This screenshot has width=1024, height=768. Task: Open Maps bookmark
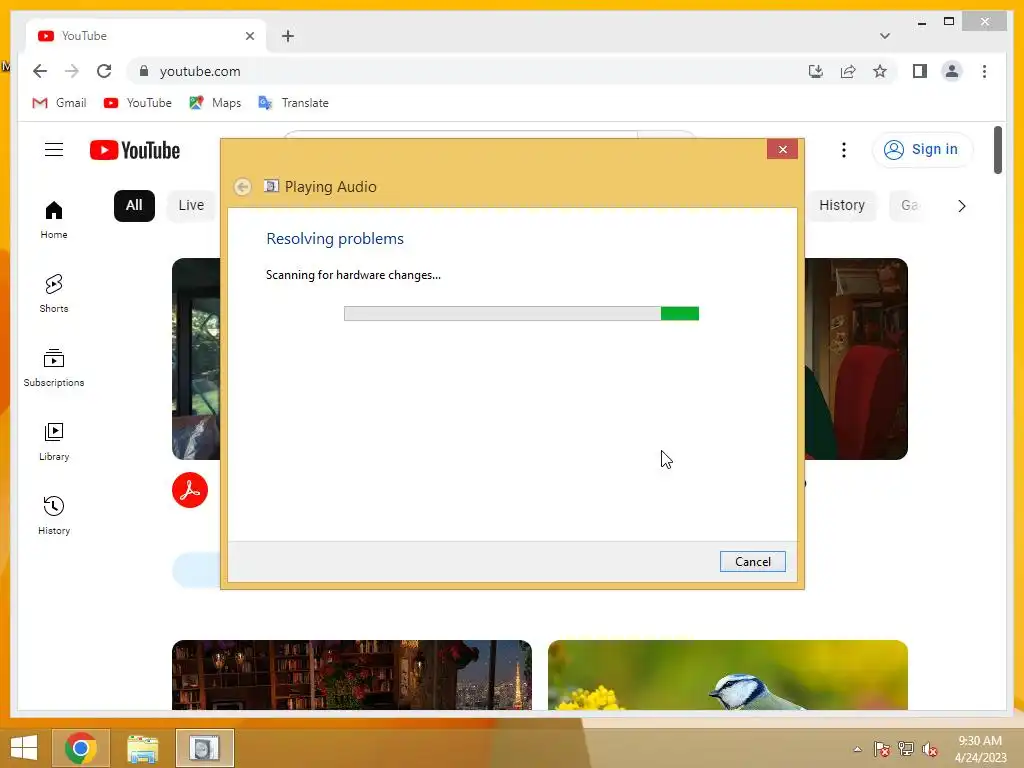[216, 103]
